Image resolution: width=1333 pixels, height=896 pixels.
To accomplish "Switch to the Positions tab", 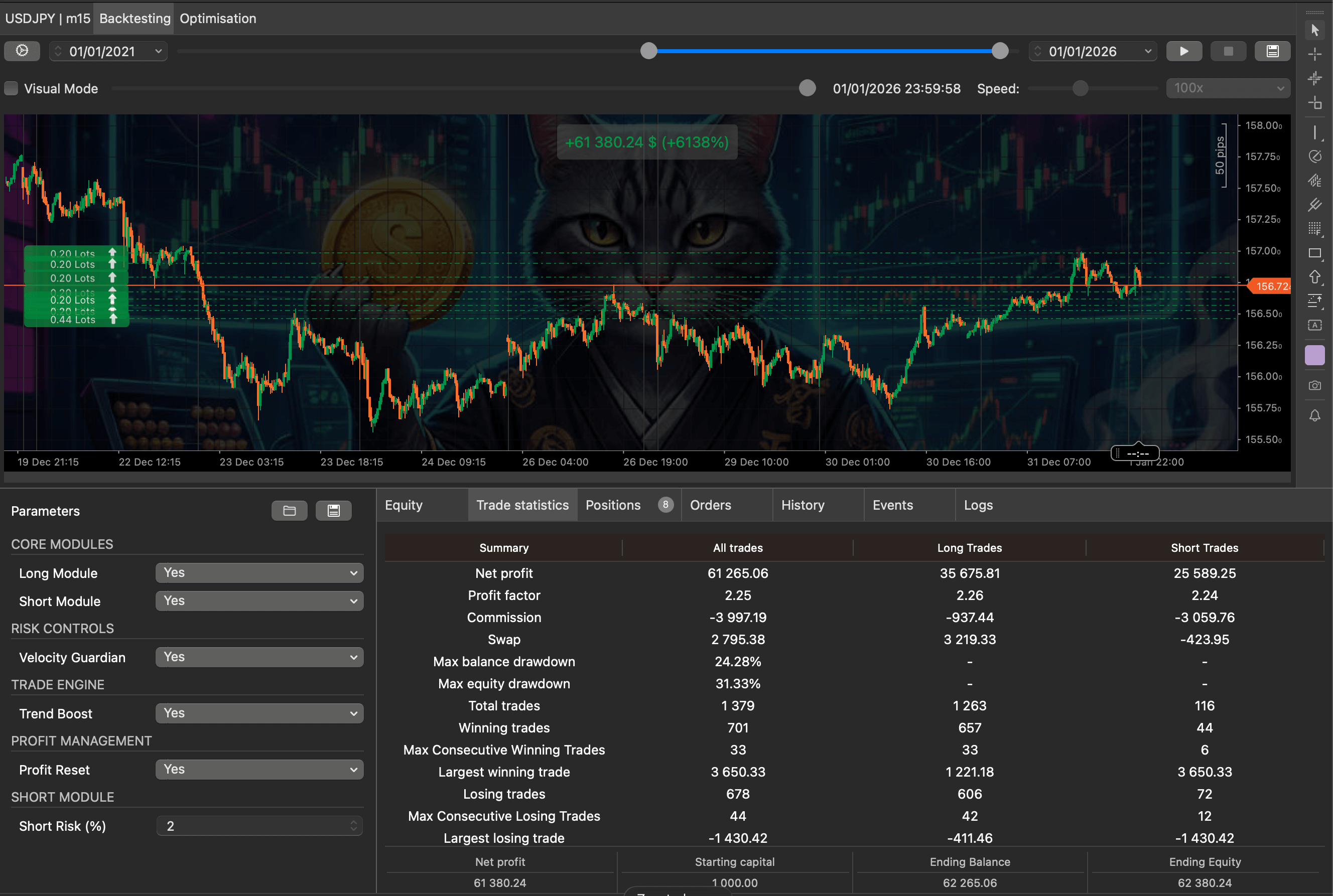I will [x=613, y=505].
